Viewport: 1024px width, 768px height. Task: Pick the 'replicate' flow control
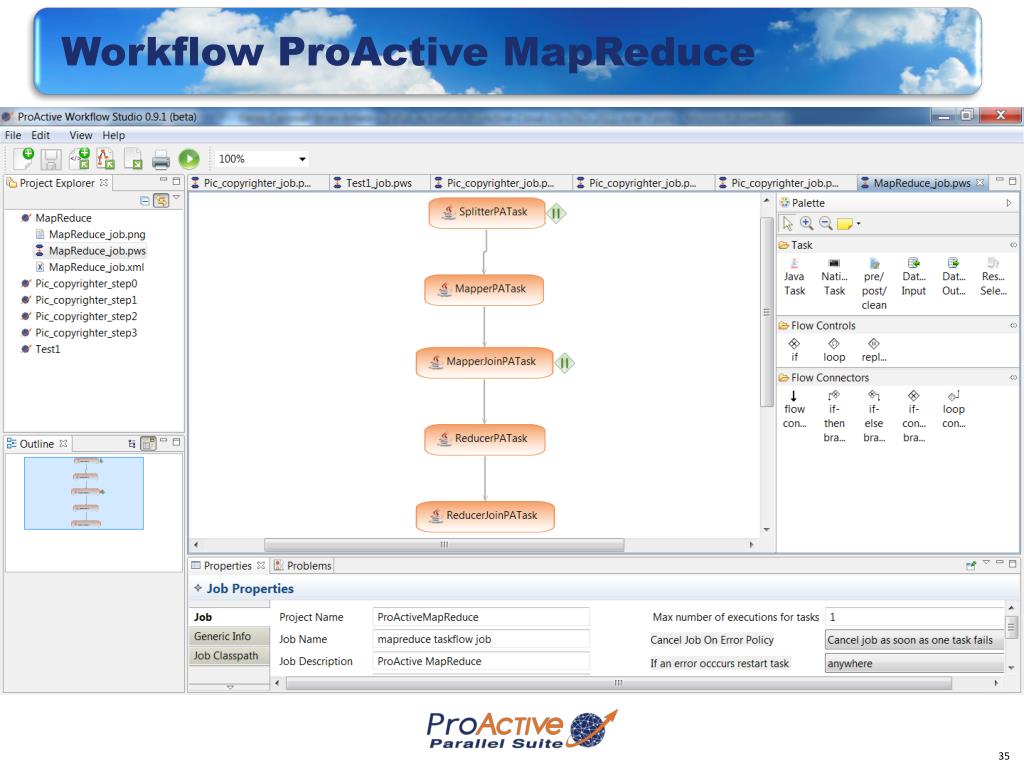874,349
